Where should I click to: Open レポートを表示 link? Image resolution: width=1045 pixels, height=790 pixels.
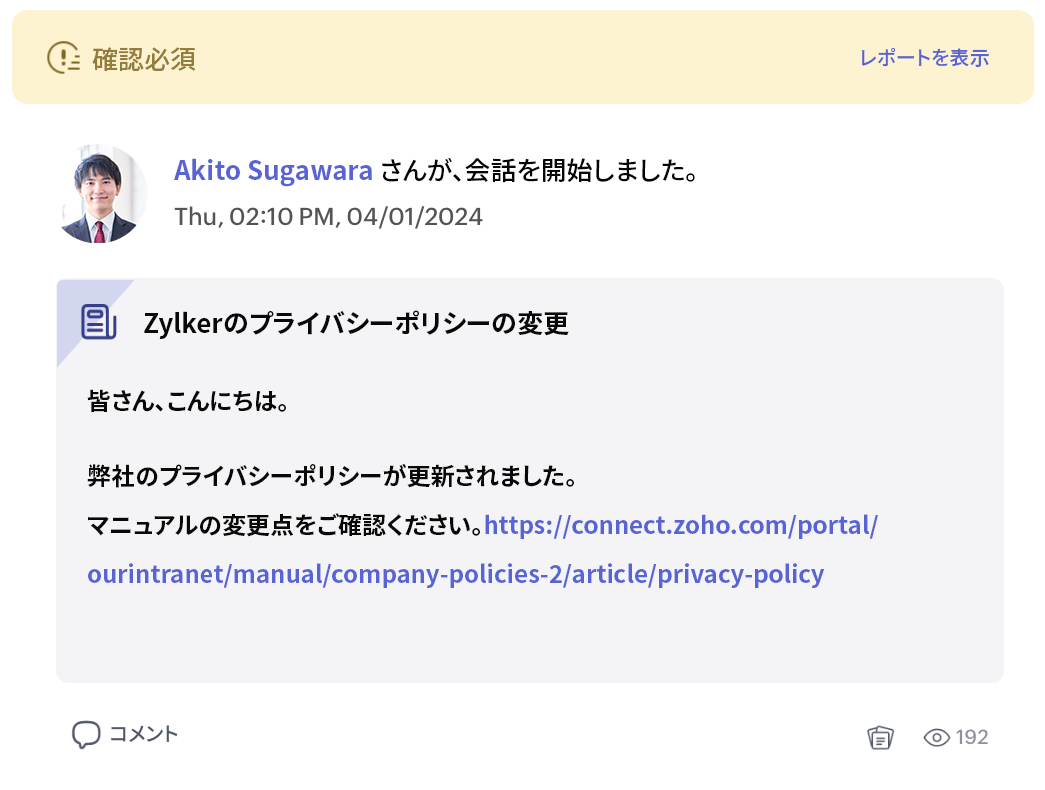click(923, 58)
